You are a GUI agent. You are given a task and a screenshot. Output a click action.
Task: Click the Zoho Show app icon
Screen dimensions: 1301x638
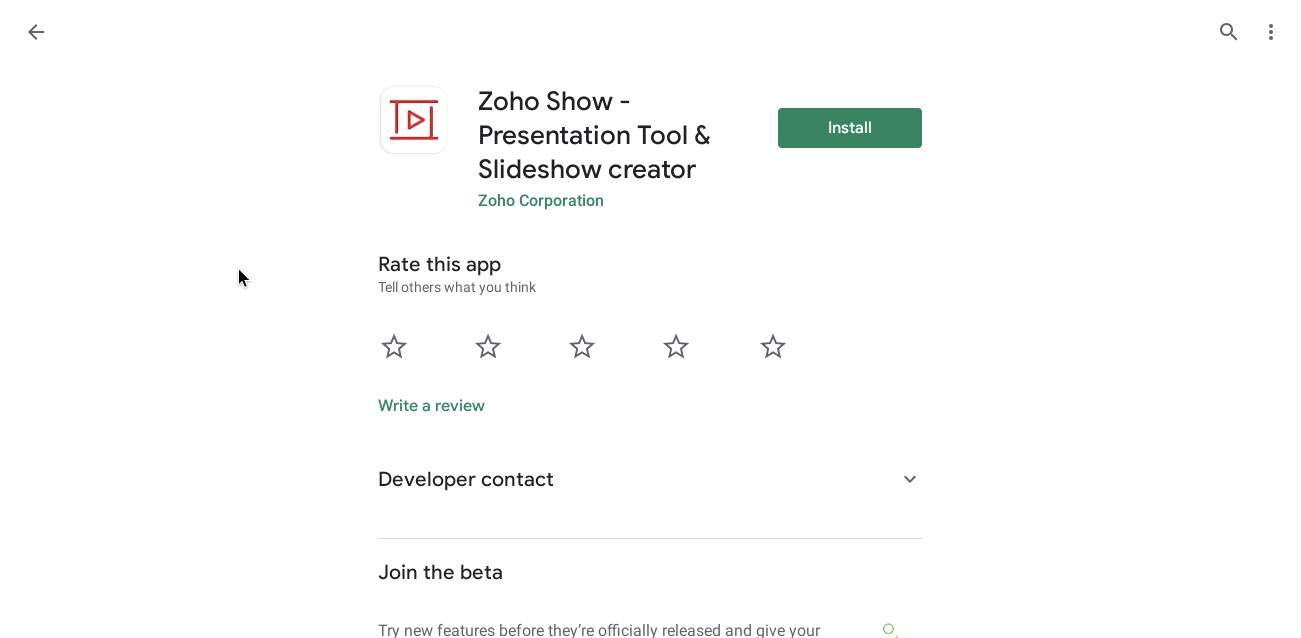click(413, 120)
